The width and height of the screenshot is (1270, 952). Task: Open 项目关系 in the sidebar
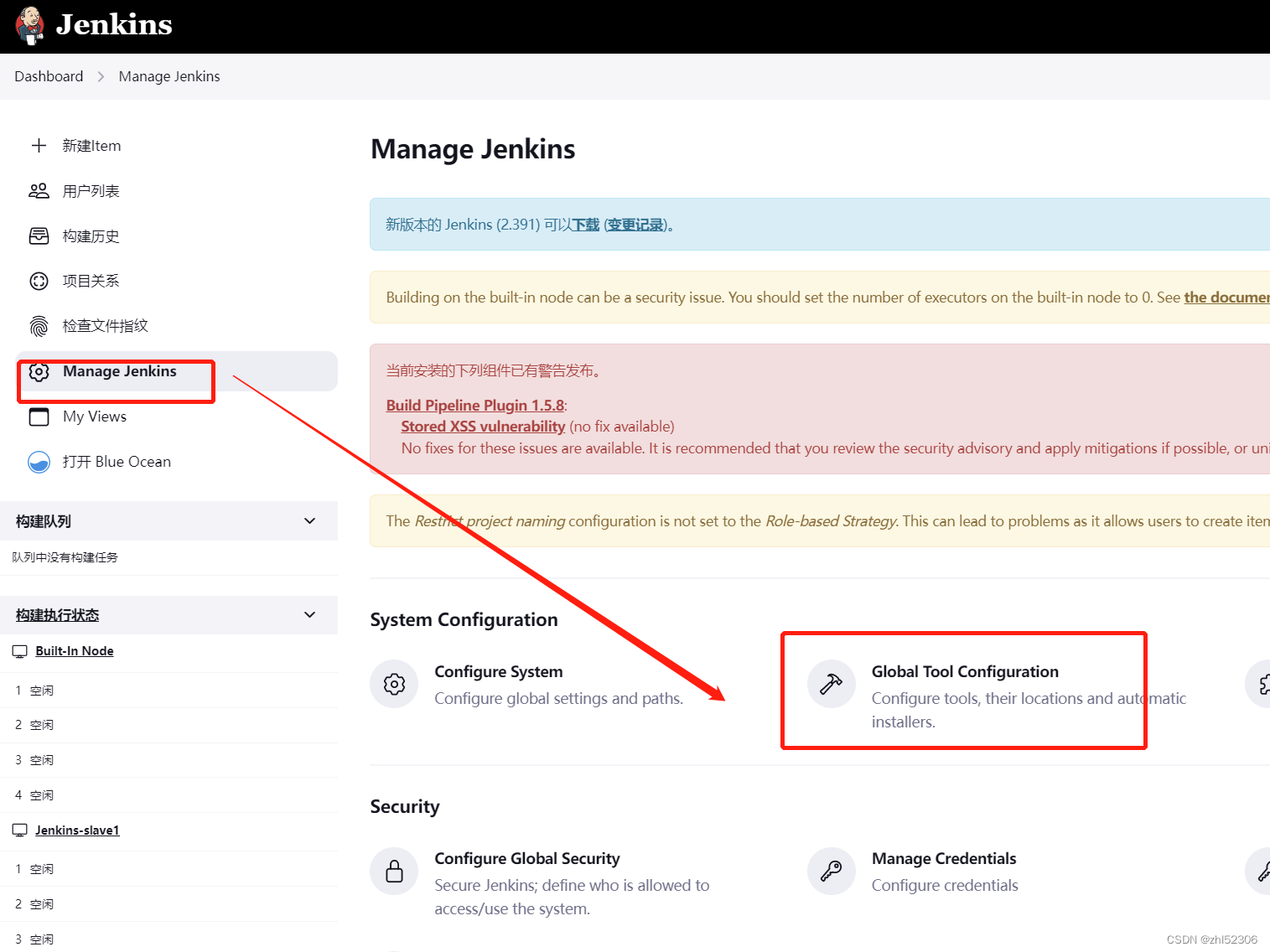[91, 281]
